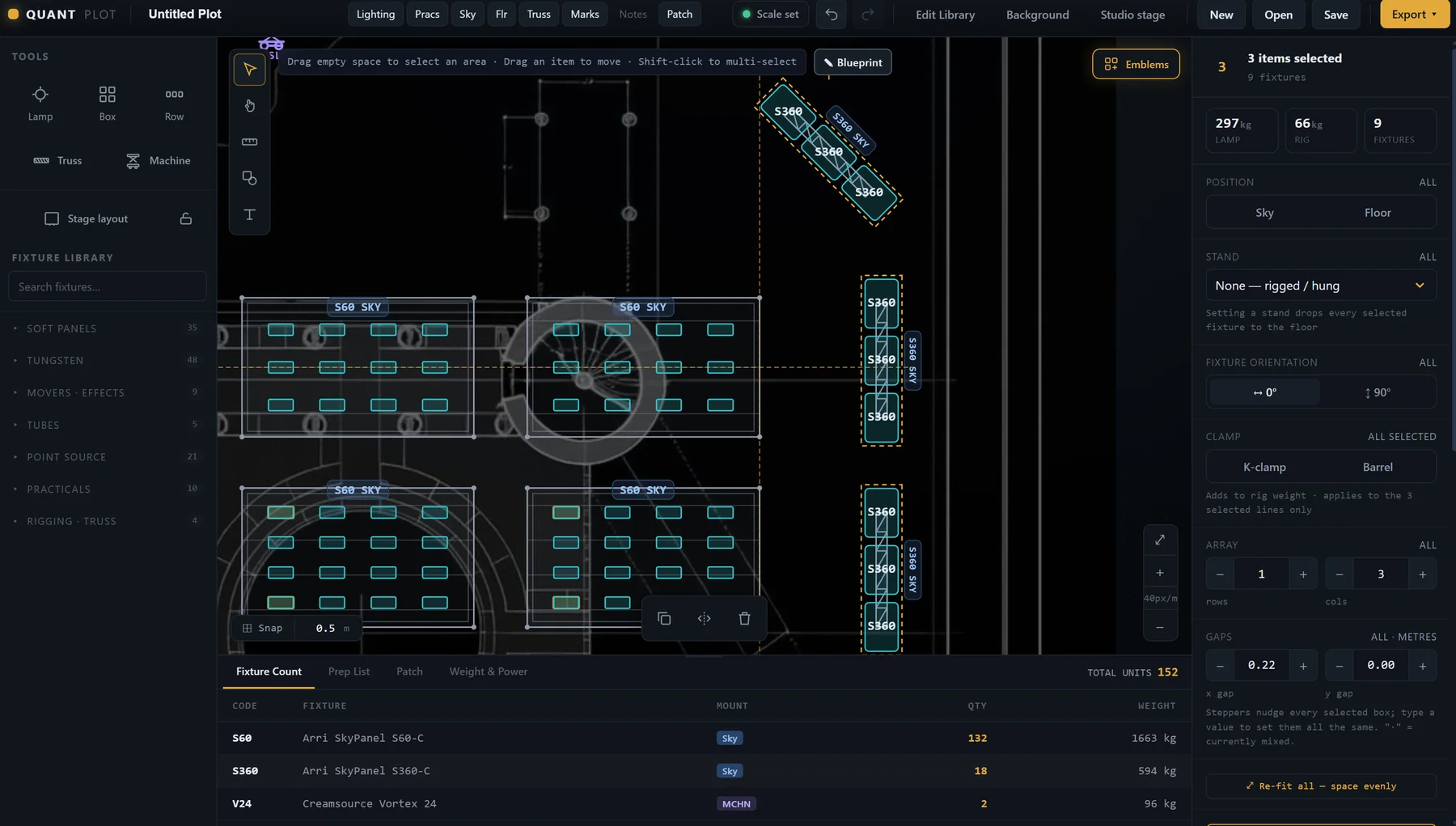
Task: Click Re-fit all — space evenly
Action: click(x=1321, y=786)
